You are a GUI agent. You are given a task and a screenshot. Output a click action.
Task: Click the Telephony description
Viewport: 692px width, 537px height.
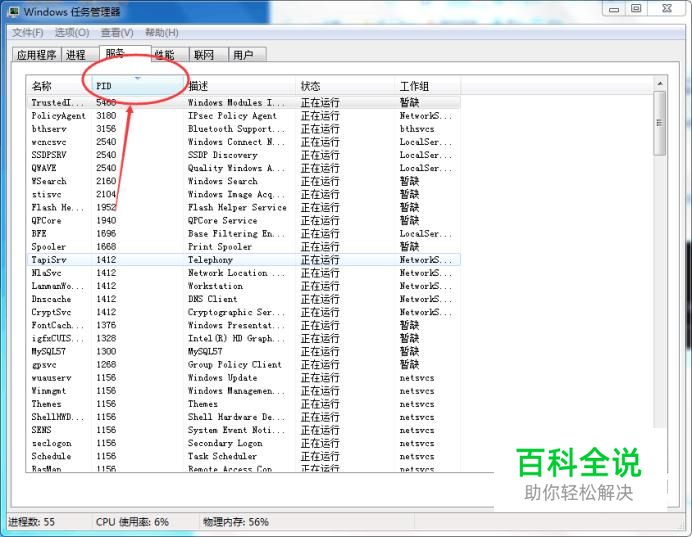[210, 260]
